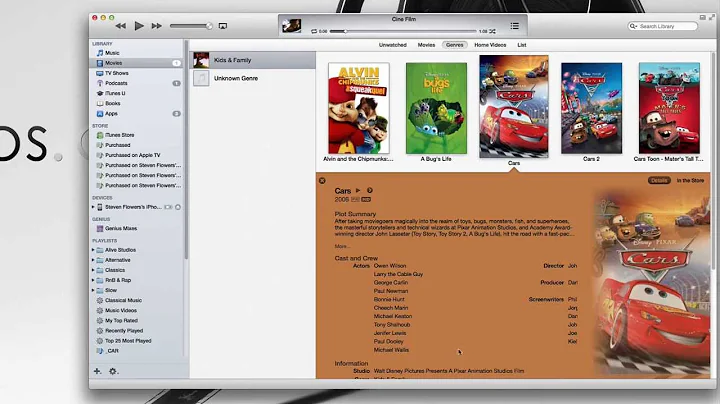Viewport: 720px width, 404px height.
Task: Start playback with the play button
Action: pos(139,26)
